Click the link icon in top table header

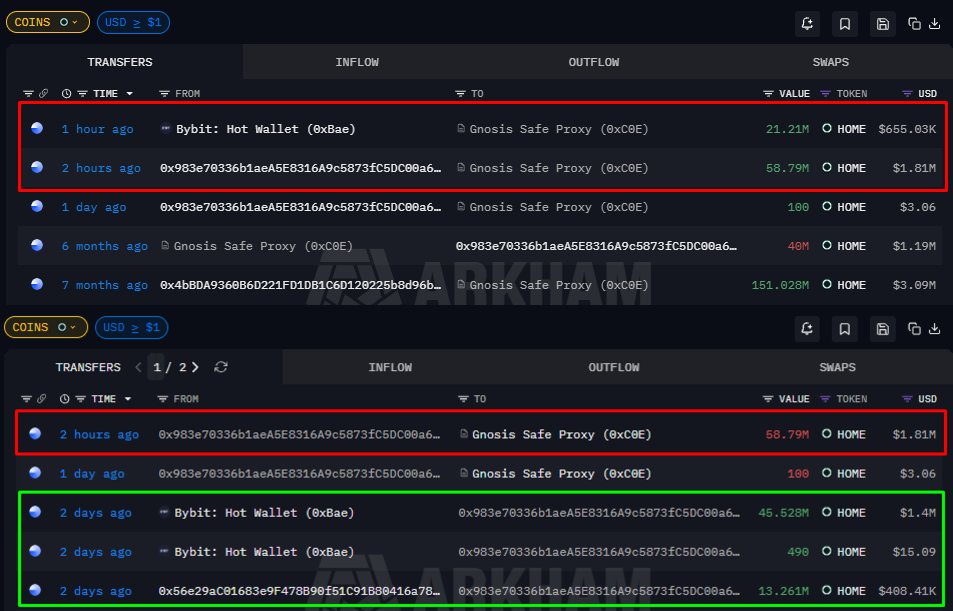[43, 94]
